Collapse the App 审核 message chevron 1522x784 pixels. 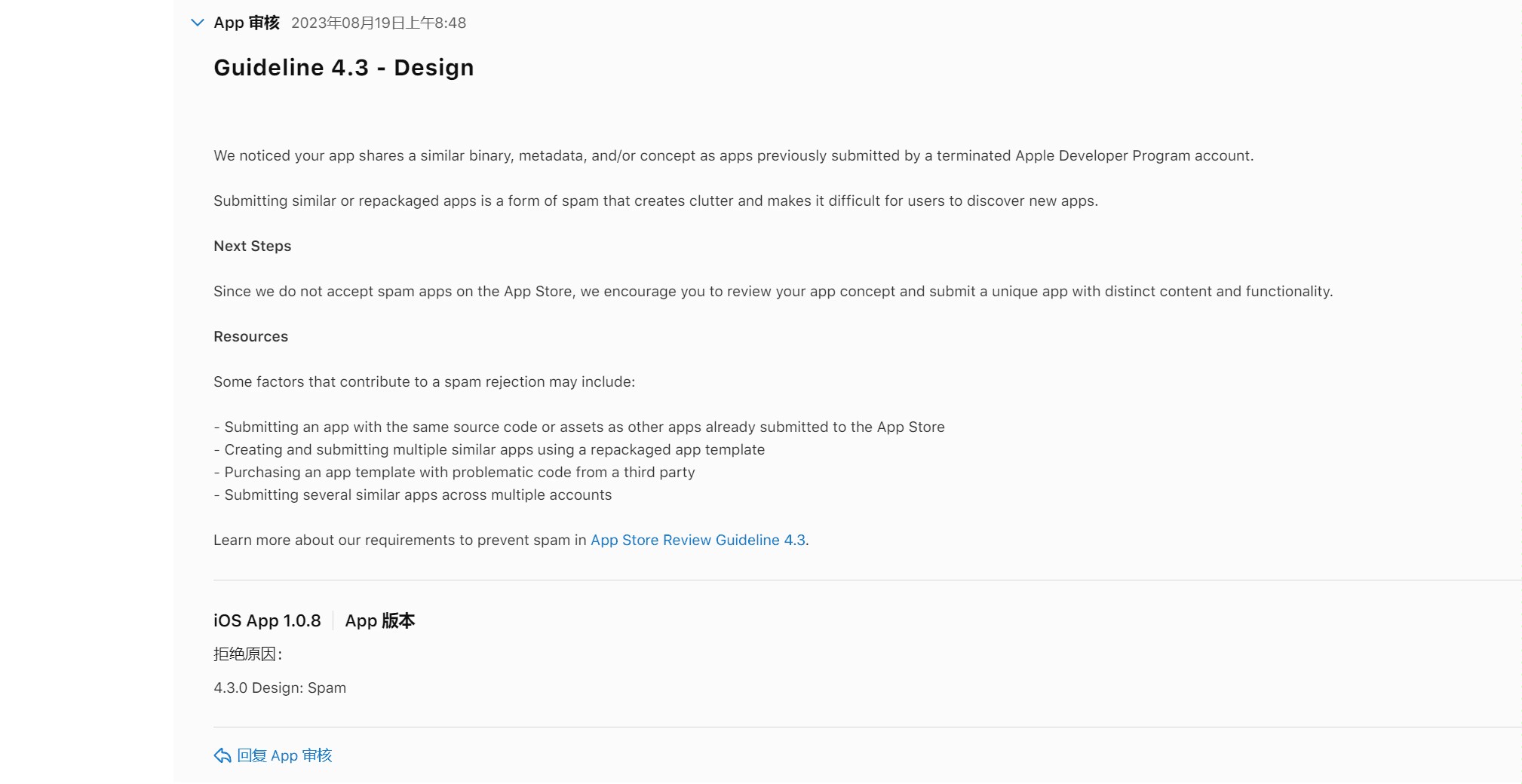click(x=198, y=23)
